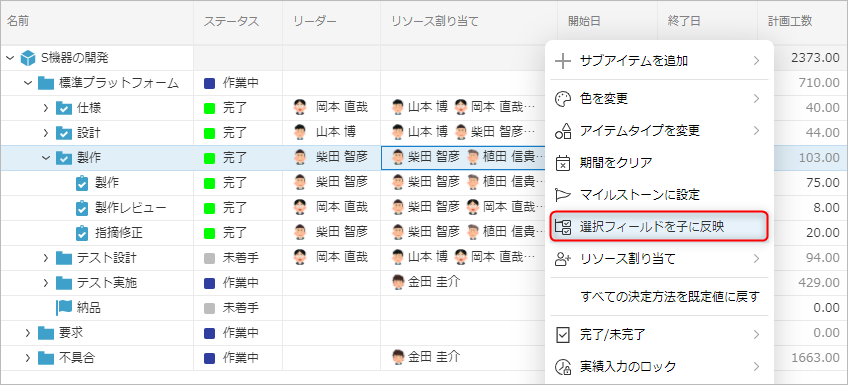The image size is (848, 385).
Task: Select 選択フィールドを子に反映 menu entry
Action: point(659,227)
